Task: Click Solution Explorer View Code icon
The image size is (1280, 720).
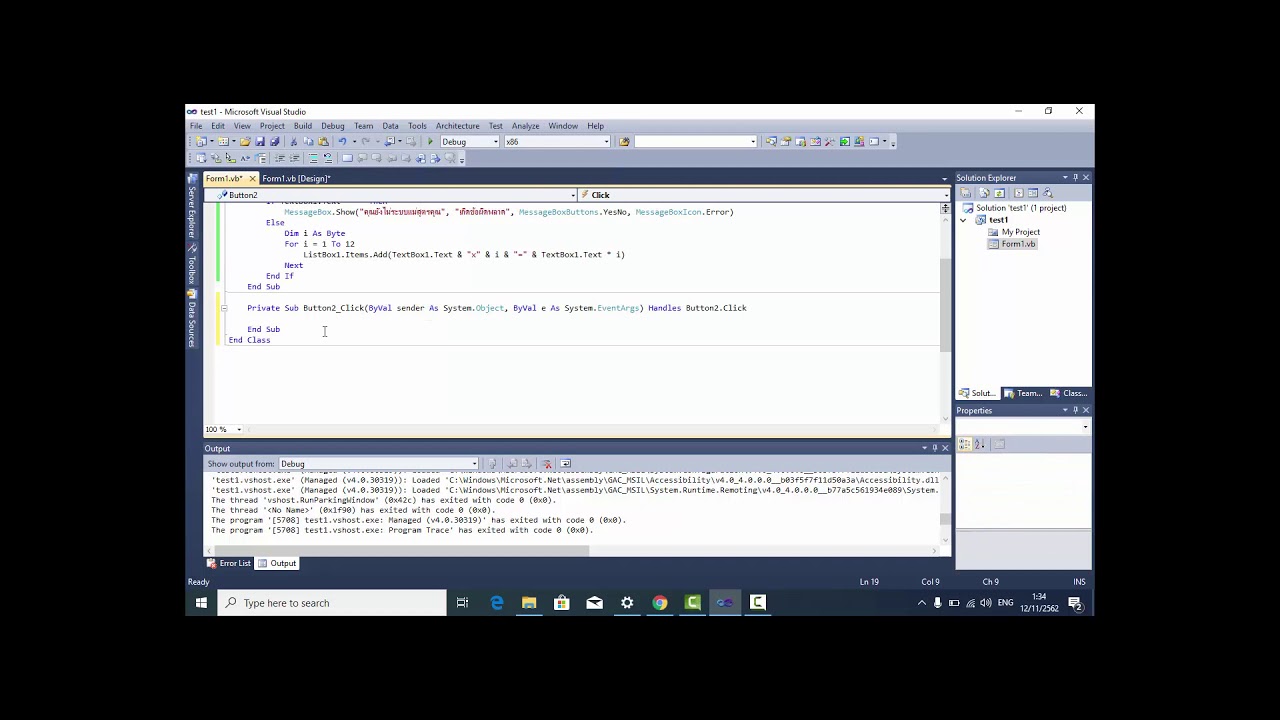Action: [x=1019, y=192]
